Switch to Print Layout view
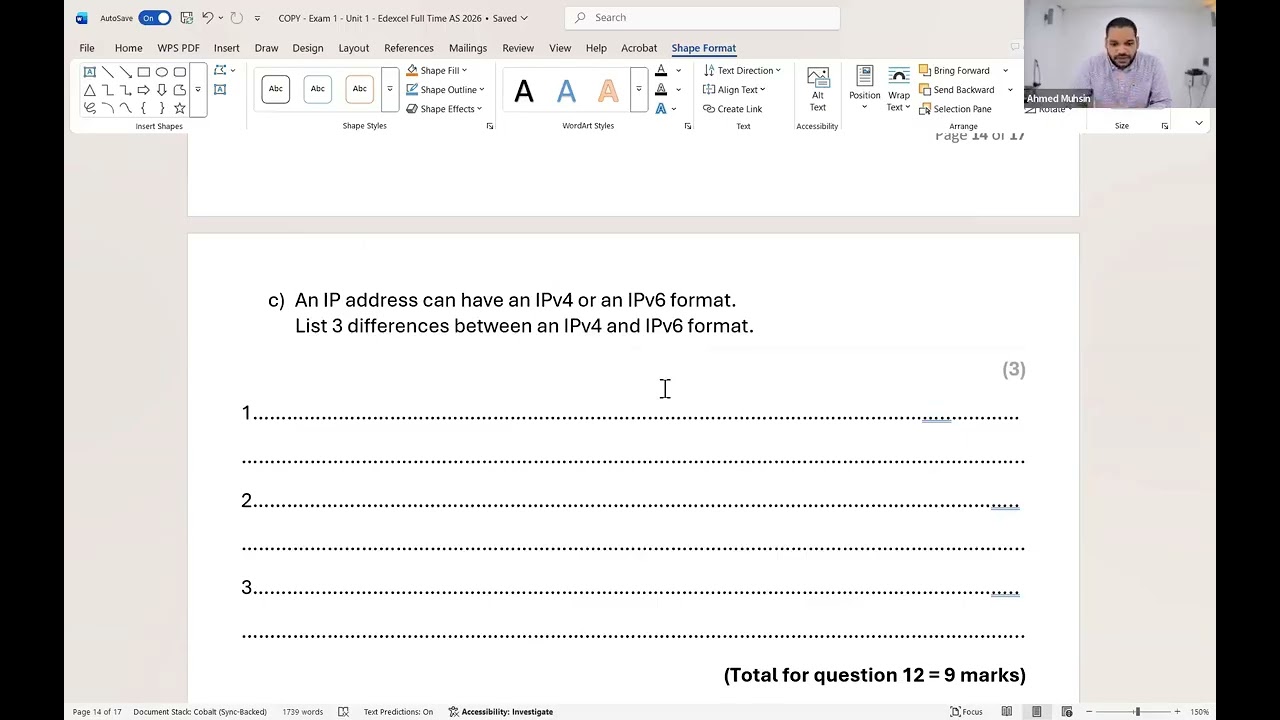The image size is (1280, 720). coord(1037,712)
